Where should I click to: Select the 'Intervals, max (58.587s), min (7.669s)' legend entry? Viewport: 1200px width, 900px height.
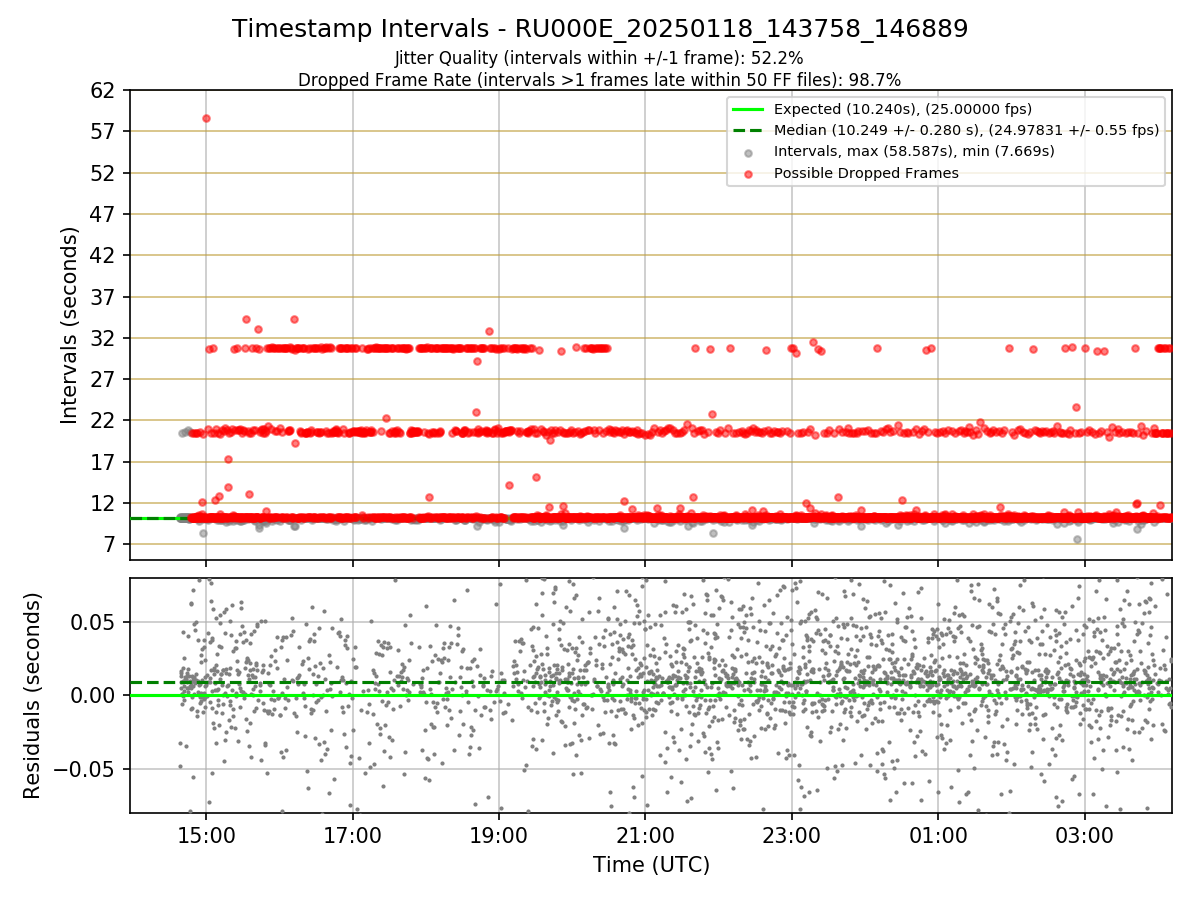pyautogui.click(x=914, y=151)
